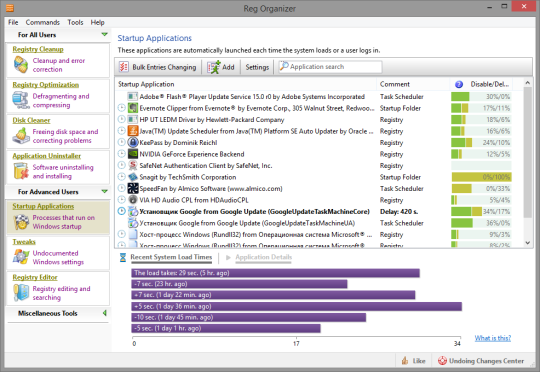Open the Commands menu
Screen dimensions: 540x372
coord(42,22)
